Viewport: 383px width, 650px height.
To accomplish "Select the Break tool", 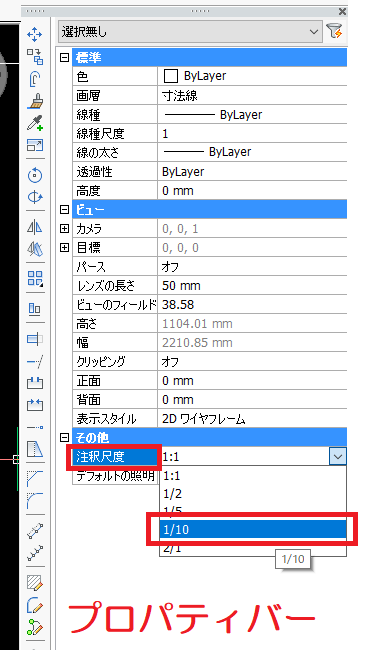I will pos(35,383).
